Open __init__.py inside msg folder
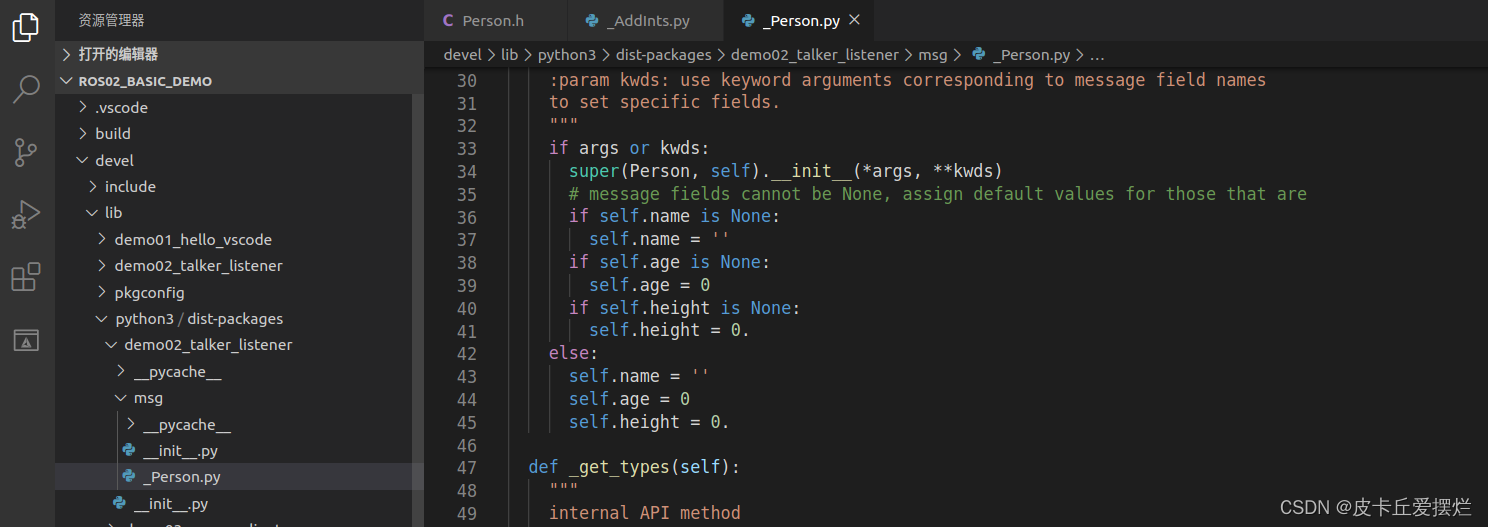The image size is (1488, 527). 233,450
